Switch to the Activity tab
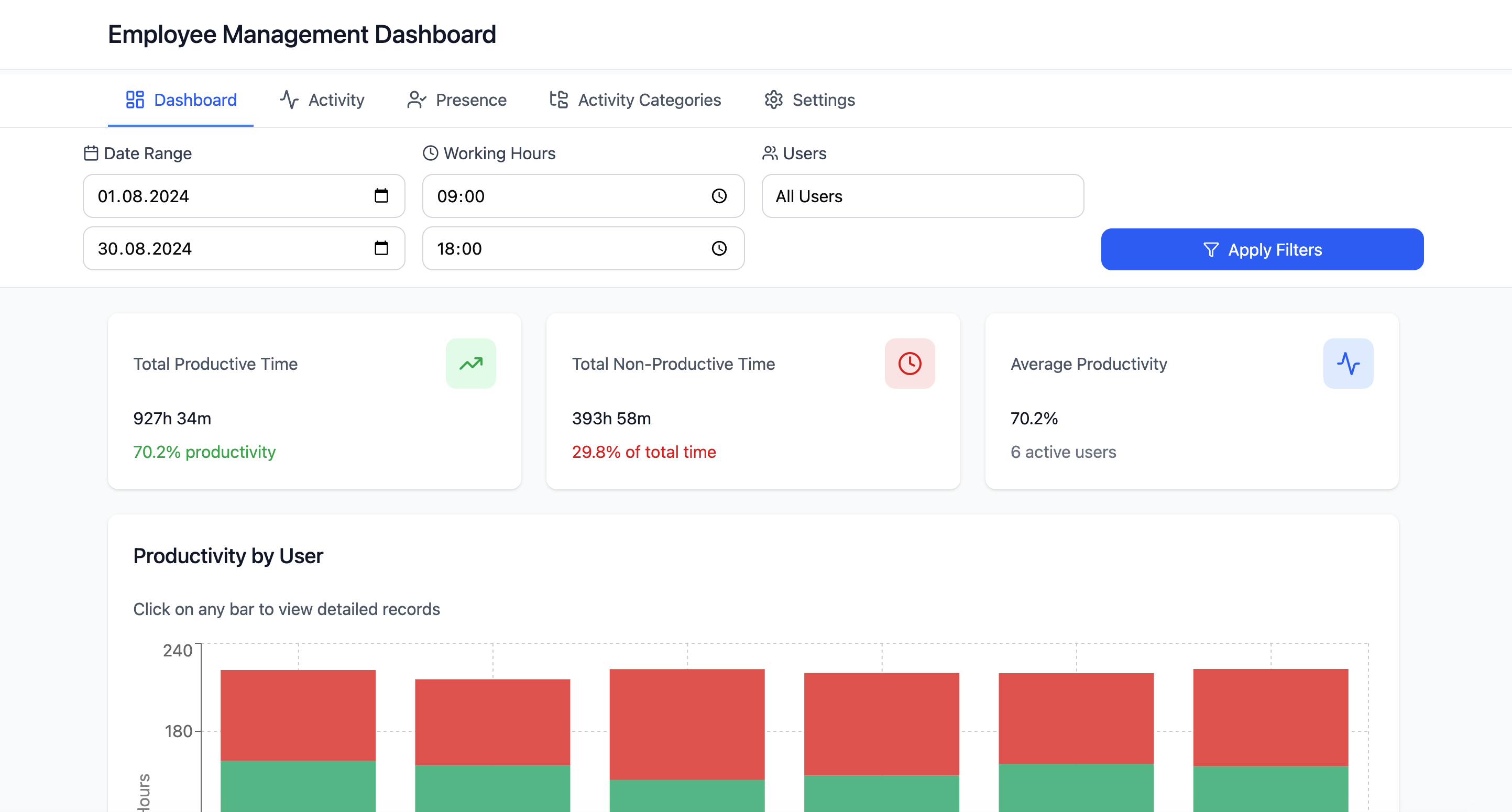 322,100
